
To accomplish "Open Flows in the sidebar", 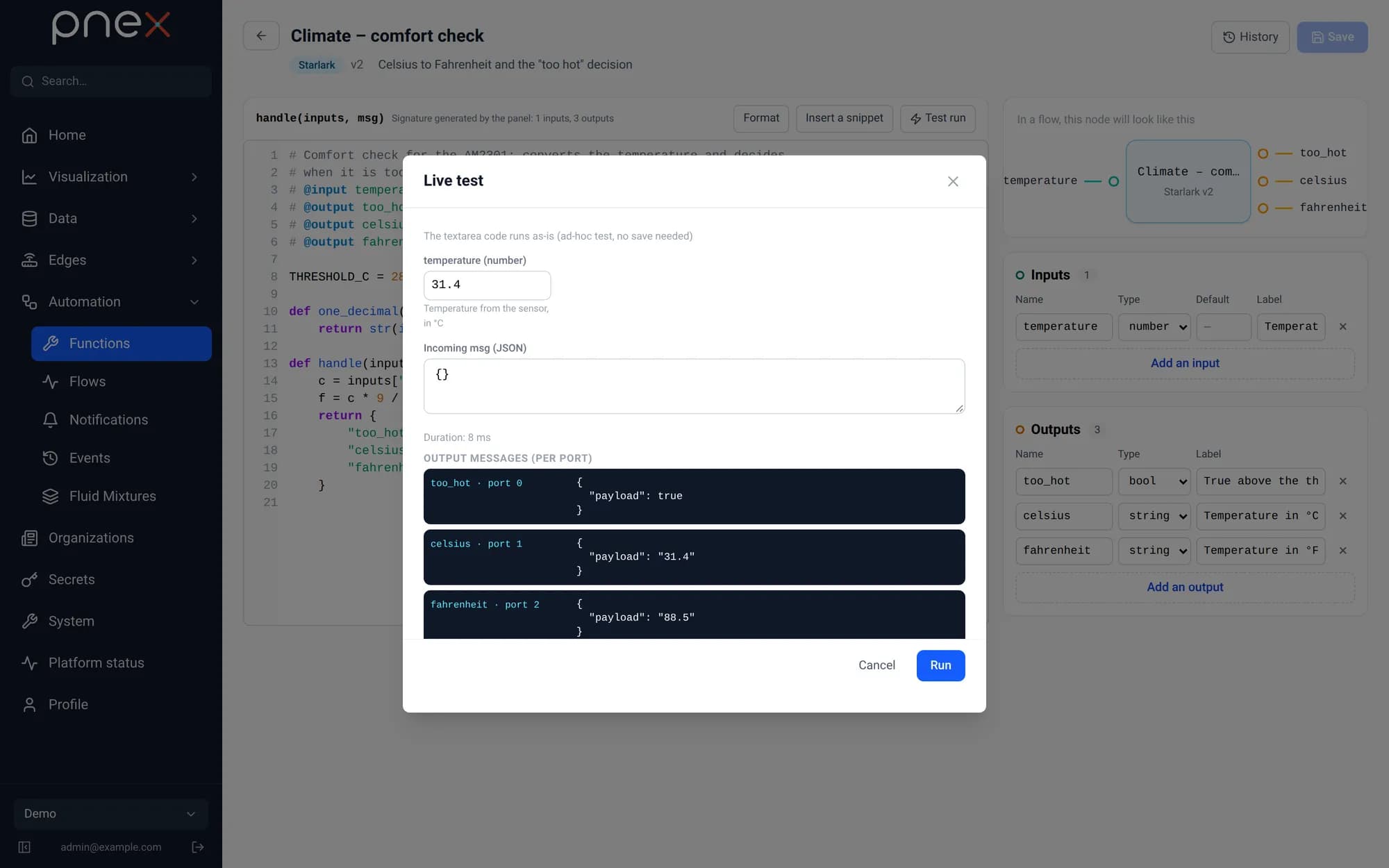I will coord(122,381).
